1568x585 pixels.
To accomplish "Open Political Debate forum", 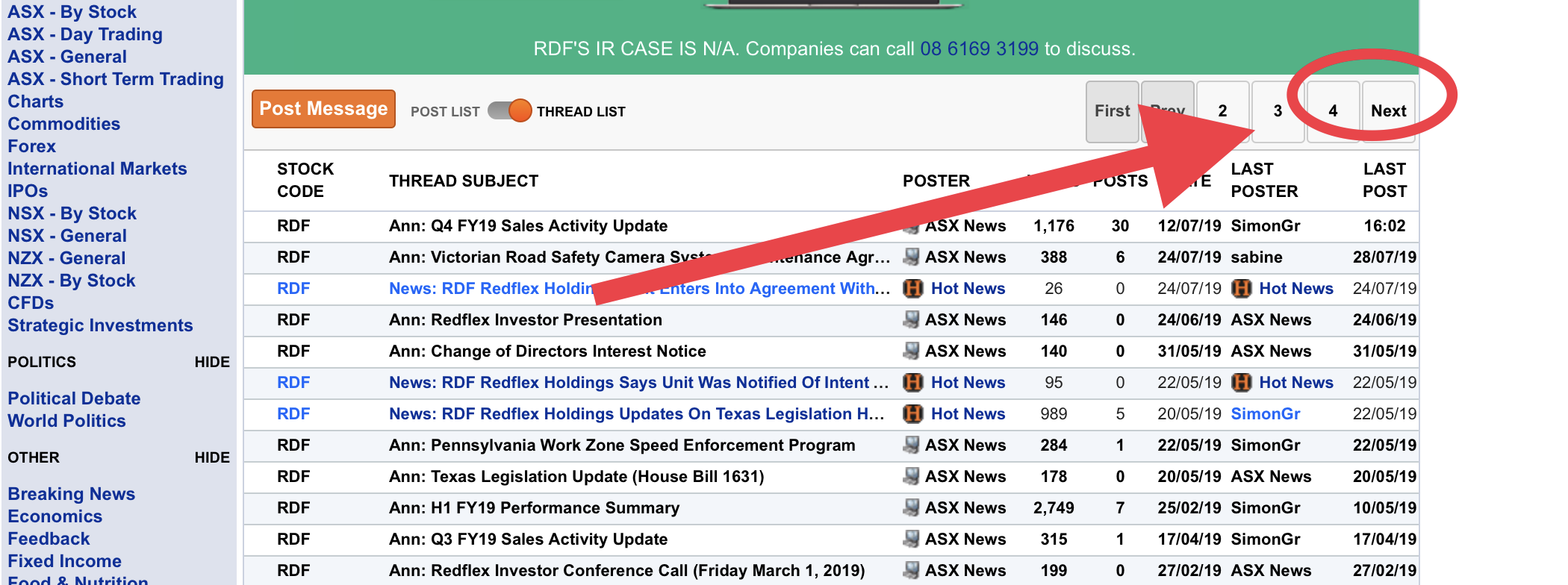I will pyautogui.click(x=74, y=398).
